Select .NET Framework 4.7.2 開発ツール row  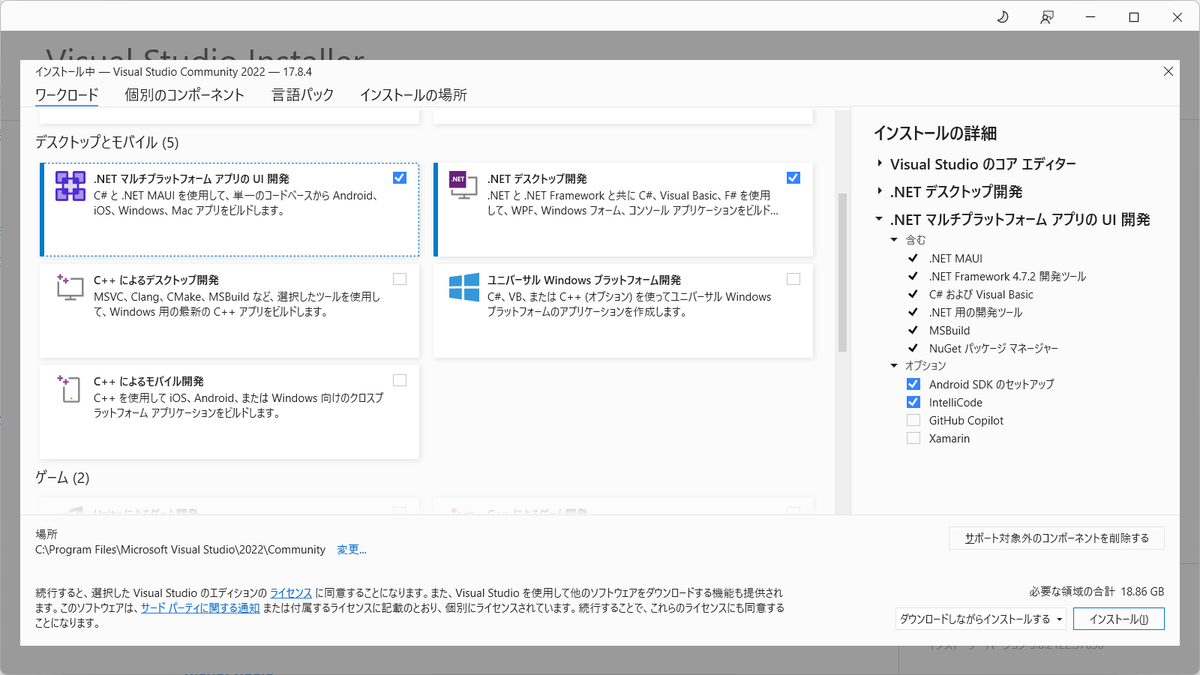pos(1007,276)
